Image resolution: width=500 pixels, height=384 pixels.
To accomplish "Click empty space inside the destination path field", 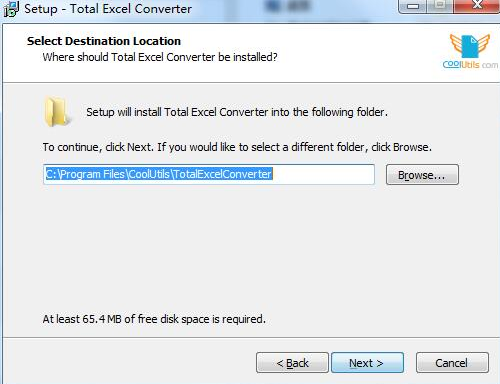I will [323, 174].
